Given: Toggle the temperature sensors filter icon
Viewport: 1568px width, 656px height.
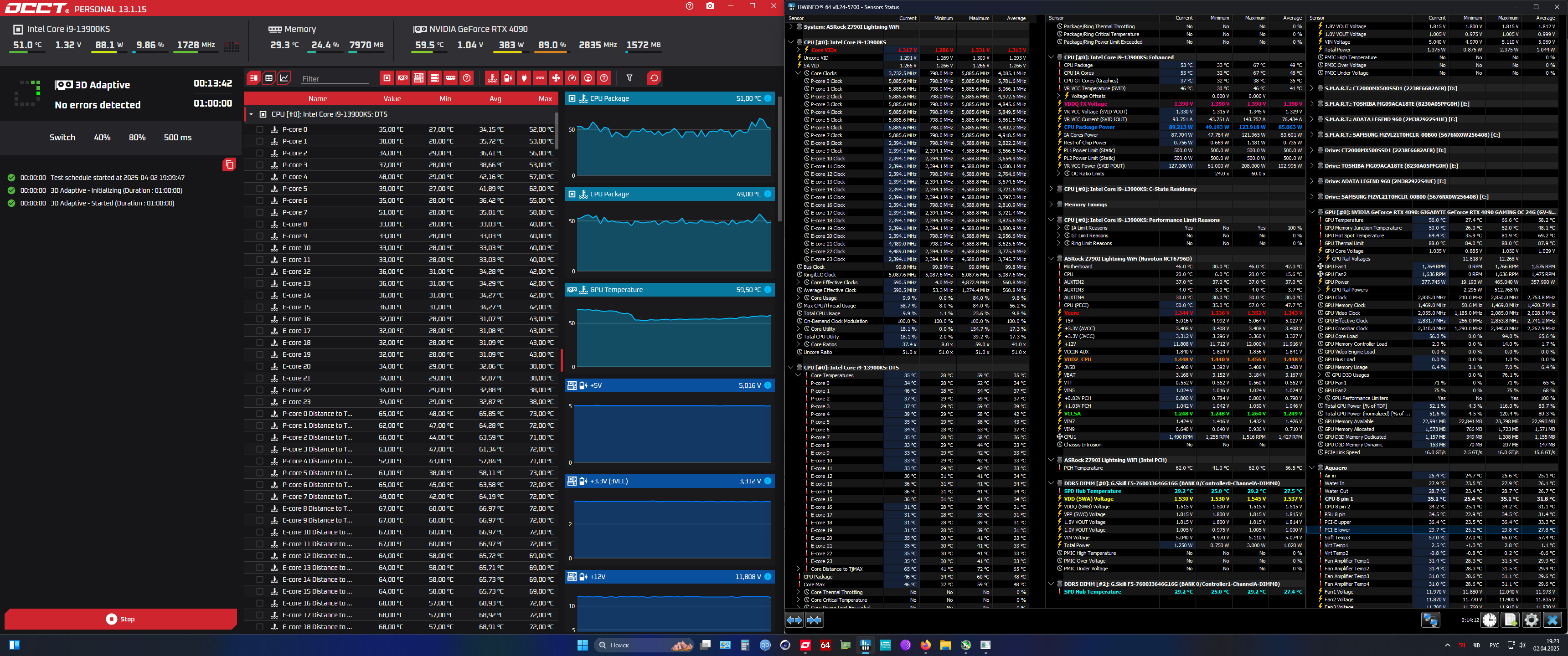Looking at the screenshot, I should [x=492, y=78].
